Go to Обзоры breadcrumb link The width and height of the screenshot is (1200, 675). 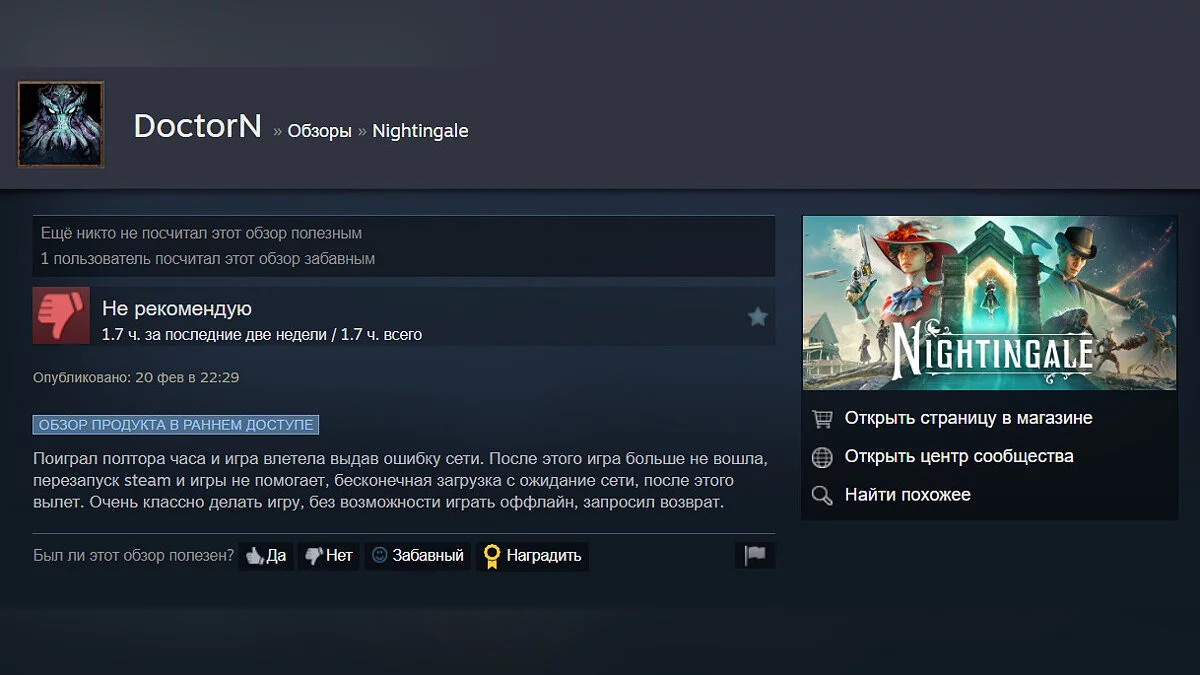click(319, 131)
